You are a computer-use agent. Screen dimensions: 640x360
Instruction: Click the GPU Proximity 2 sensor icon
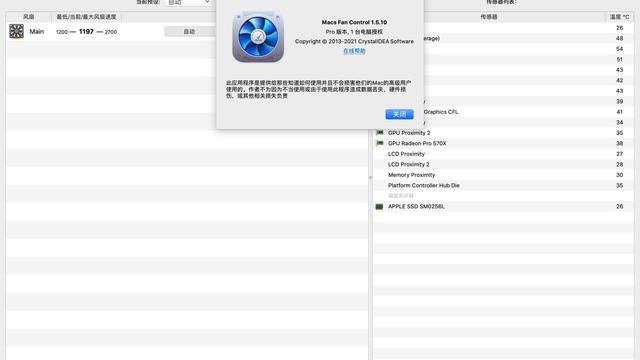380,133
